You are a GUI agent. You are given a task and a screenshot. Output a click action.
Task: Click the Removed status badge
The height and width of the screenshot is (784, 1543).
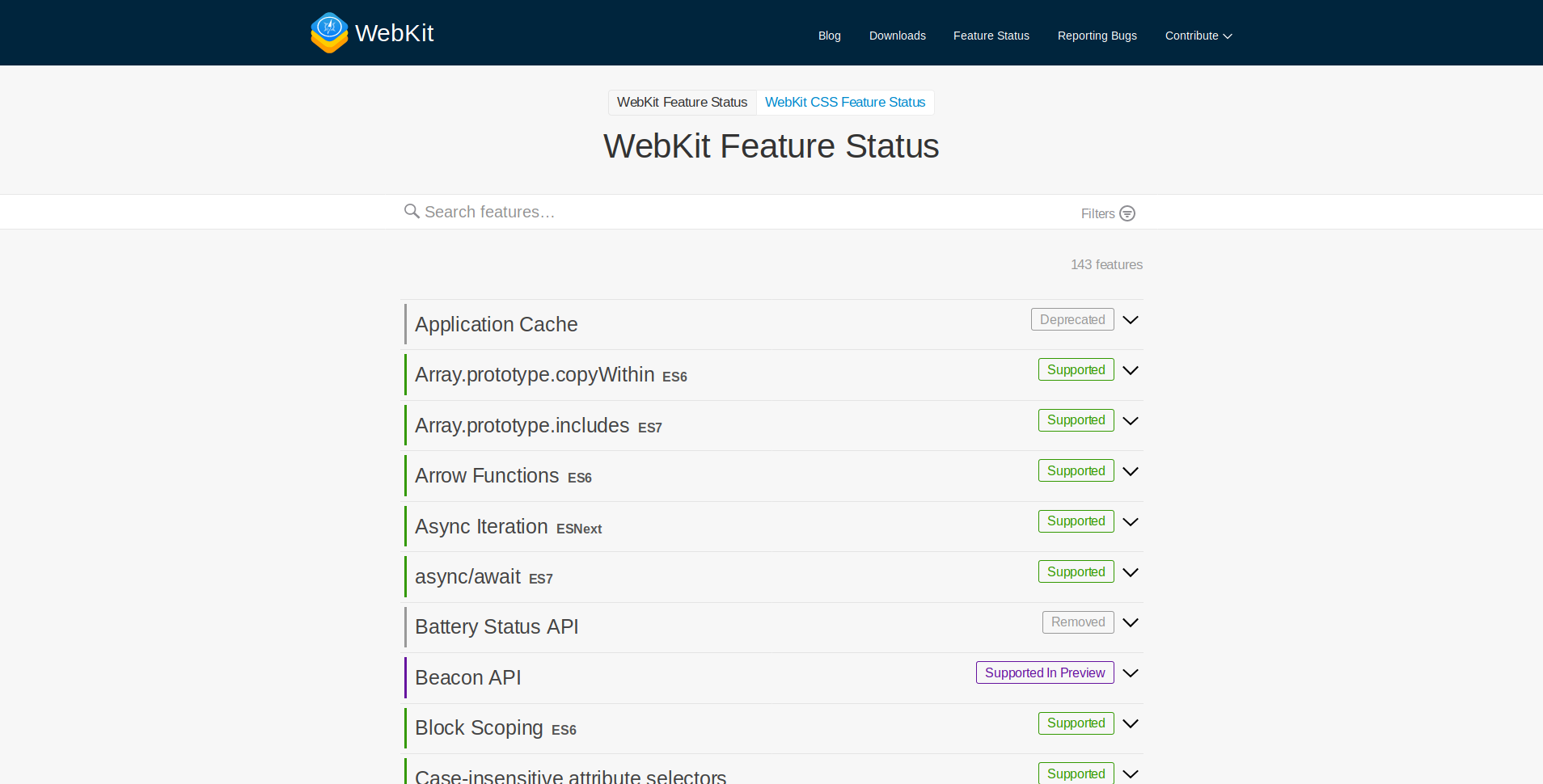click(x=1078, y=622)
